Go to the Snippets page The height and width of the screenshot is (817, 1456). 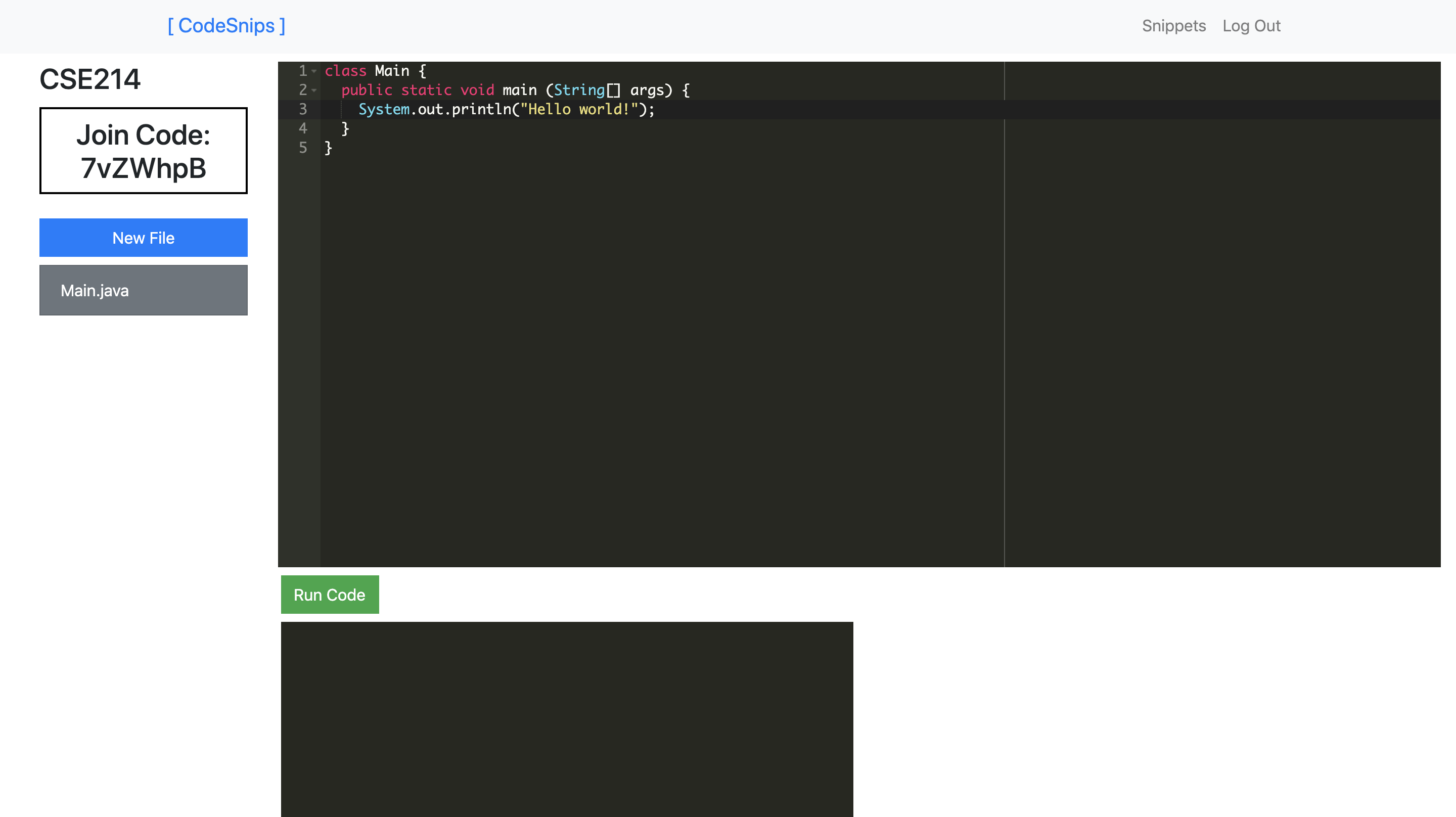tap(1173, 26)
